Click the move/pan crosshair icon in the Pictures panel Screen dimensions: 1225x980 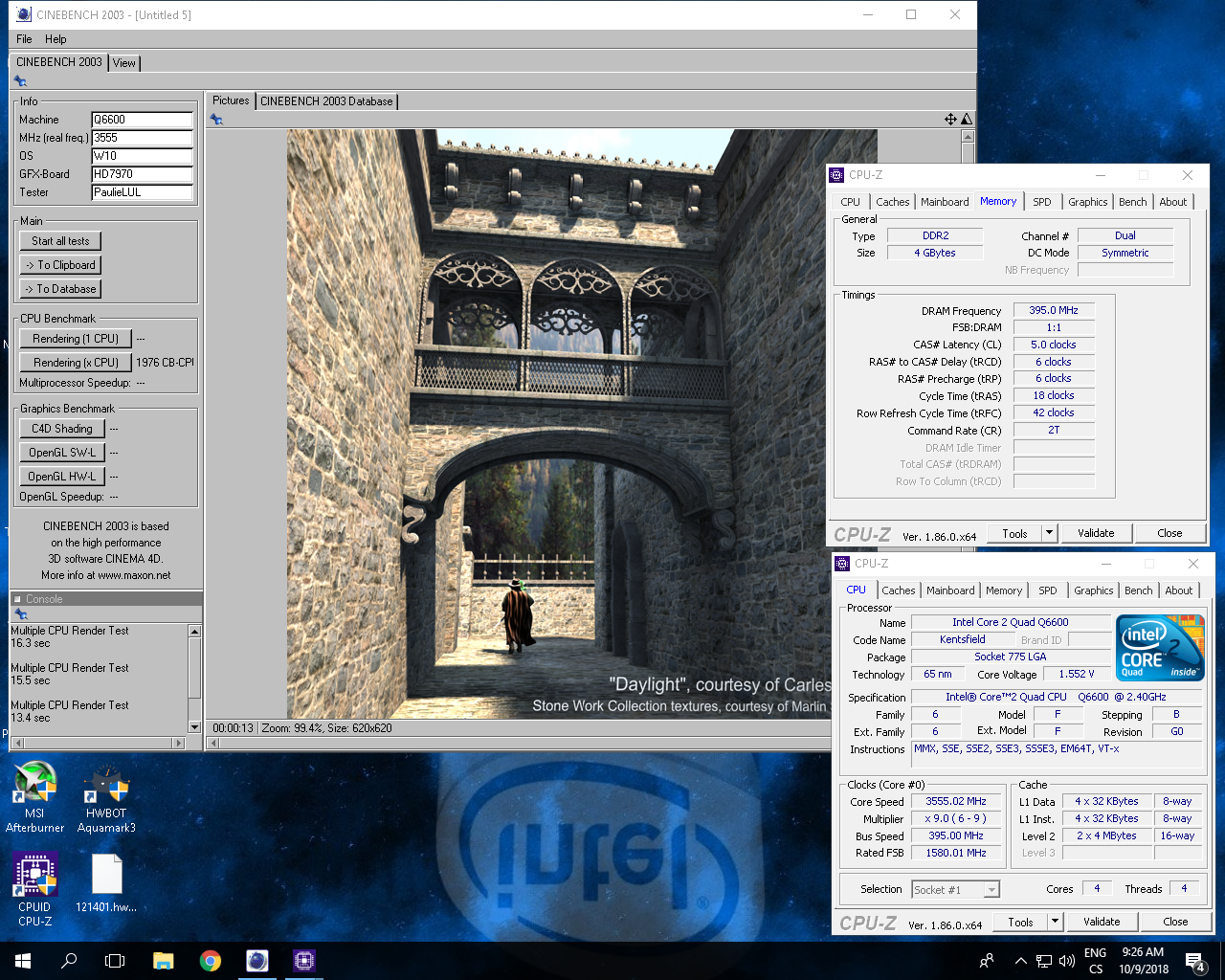click(950, 119)
